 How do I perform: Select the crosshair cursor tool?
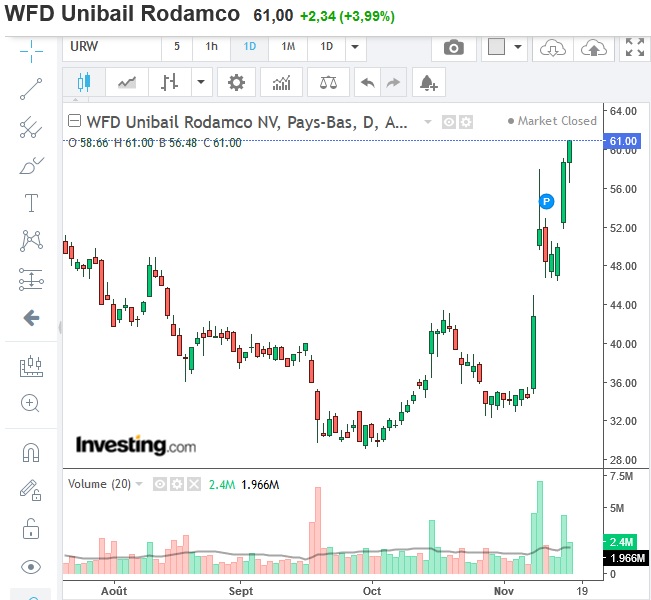click(x=31, y=51)
